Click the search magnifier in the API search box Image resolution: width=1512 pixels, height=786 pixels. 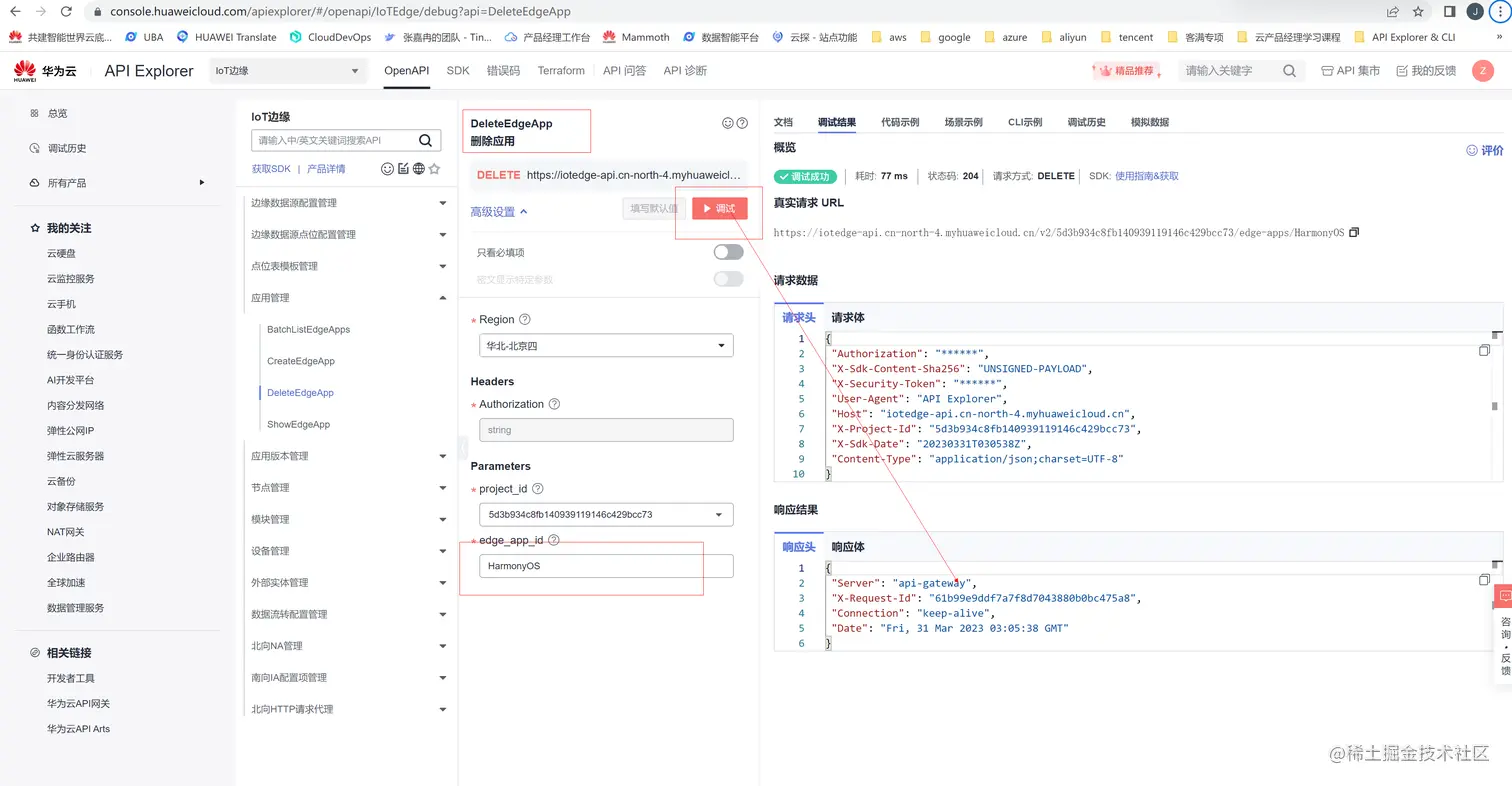[425, 140]
